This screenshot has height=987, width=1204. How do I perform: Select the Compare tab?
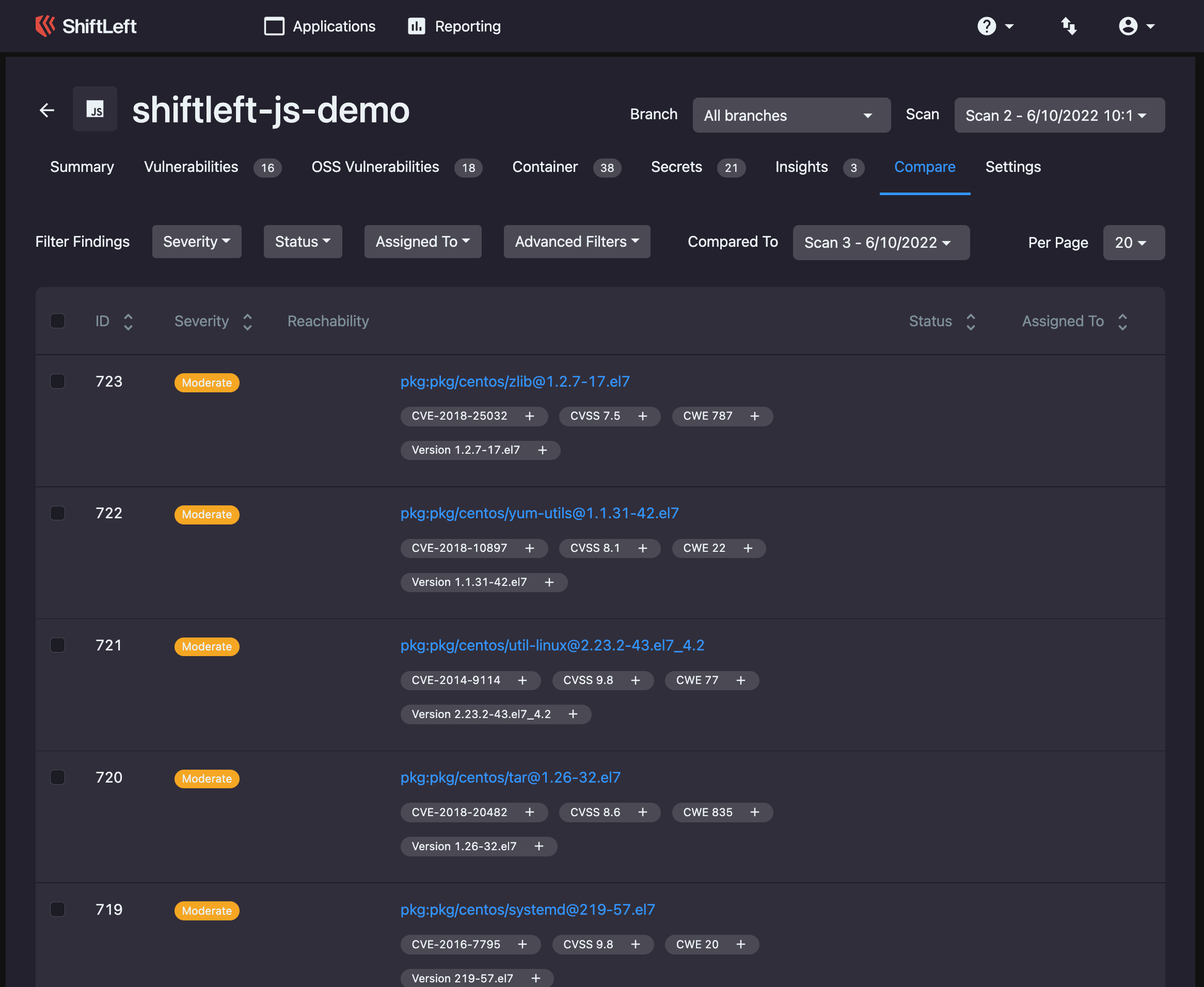[x=924, y=167]
